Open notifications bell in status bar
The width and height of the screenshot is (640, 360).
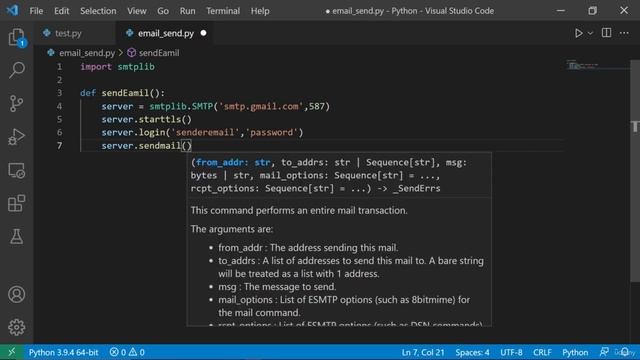(625, 352)
